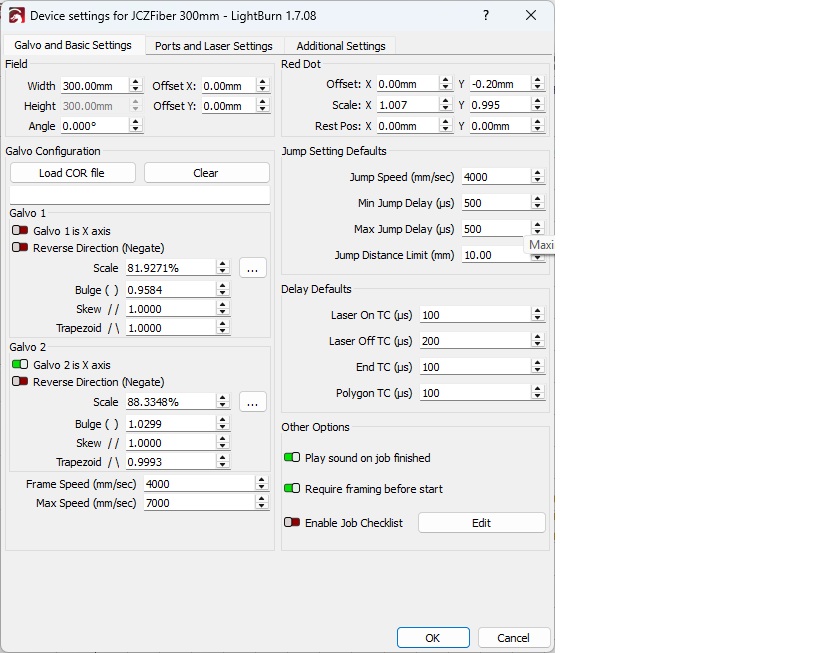Image resolution: width=819 pixels, height=653 pixels.
Task: Open Galvo 1 Scale ellipsis button
Action: coord(252,268)
